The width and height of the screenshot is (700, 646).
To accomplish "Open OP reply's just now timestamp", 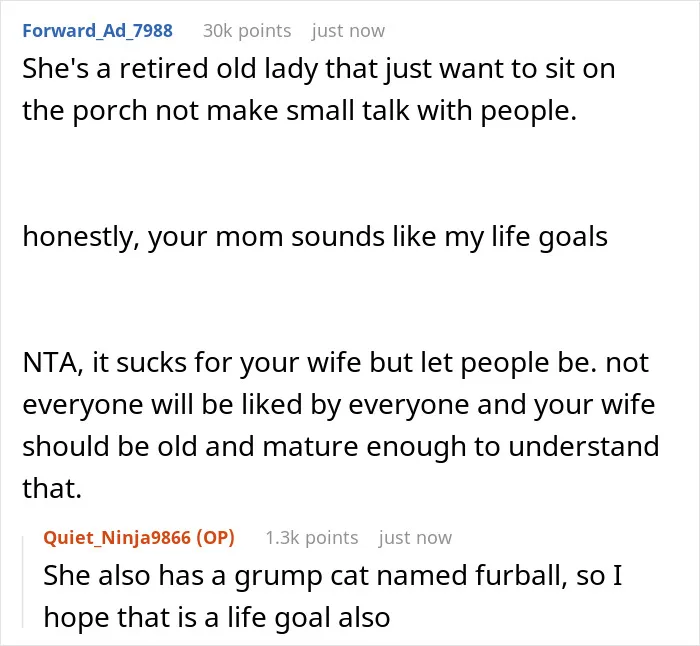I will (415, 538).
